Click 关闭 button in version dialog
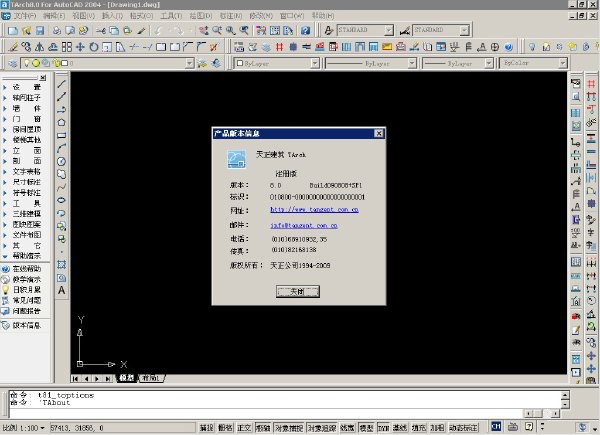This screenshot has height=435, width=600. [x=298, y=292]
